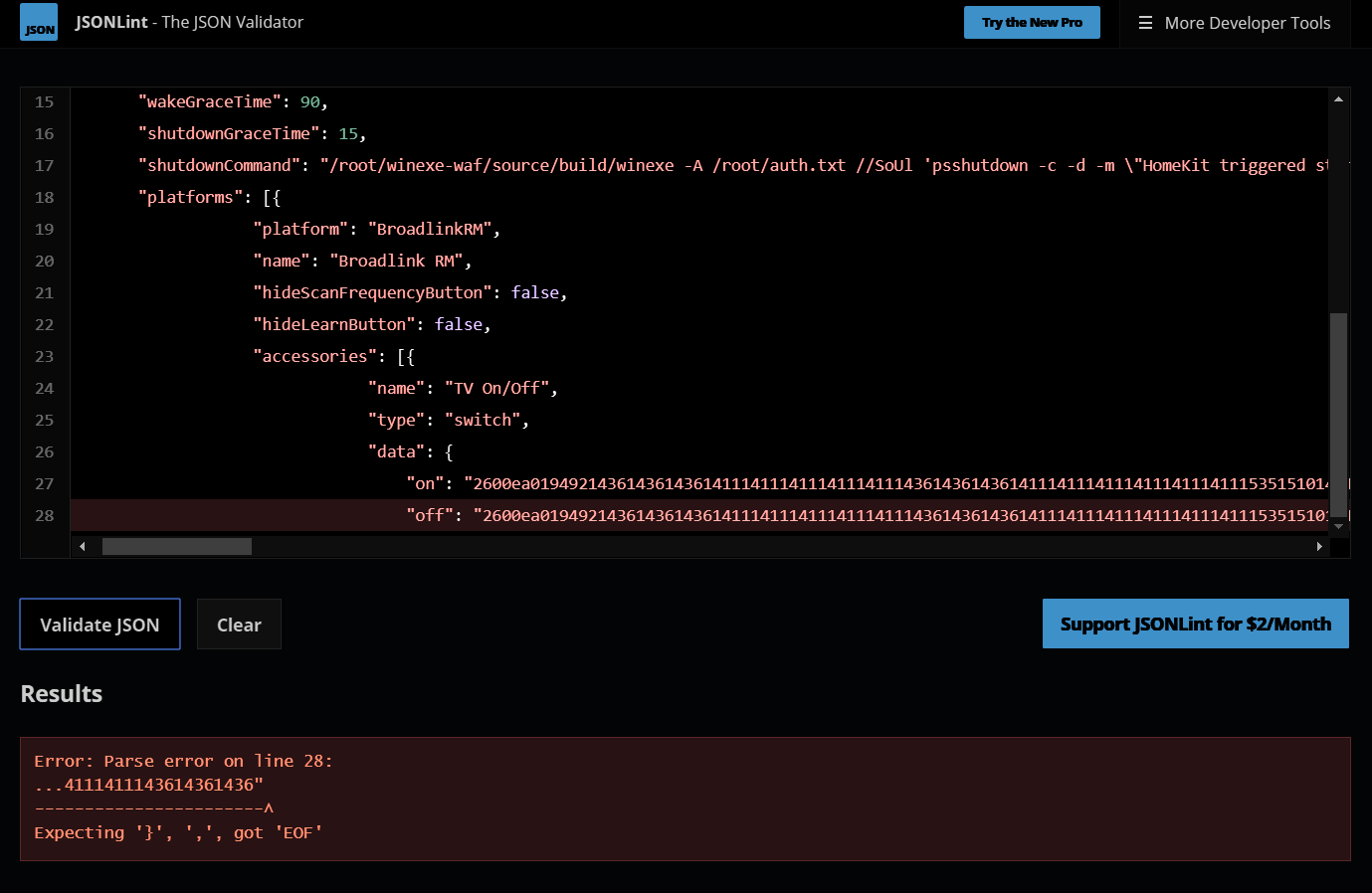Click line number 28 in gutter
The height and width of the screenshot is (893, 1372).
(x=45, y=515)
